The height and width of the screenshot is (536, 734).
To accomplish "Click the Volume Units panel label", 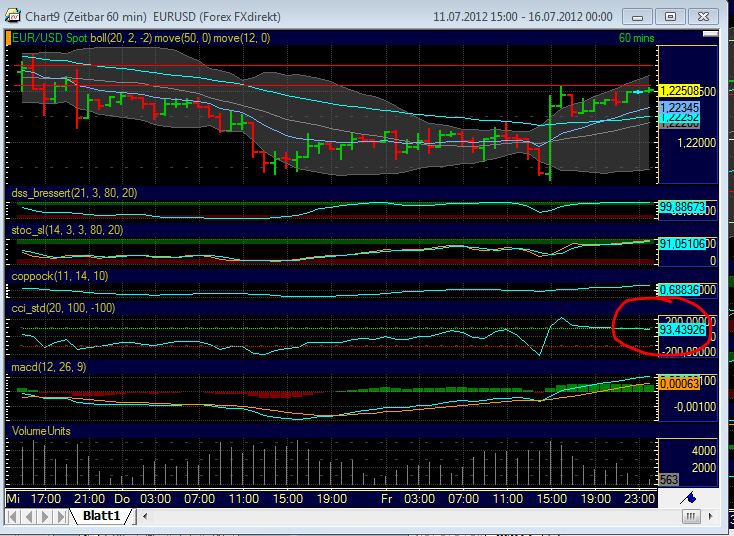I will click(41, 431).
